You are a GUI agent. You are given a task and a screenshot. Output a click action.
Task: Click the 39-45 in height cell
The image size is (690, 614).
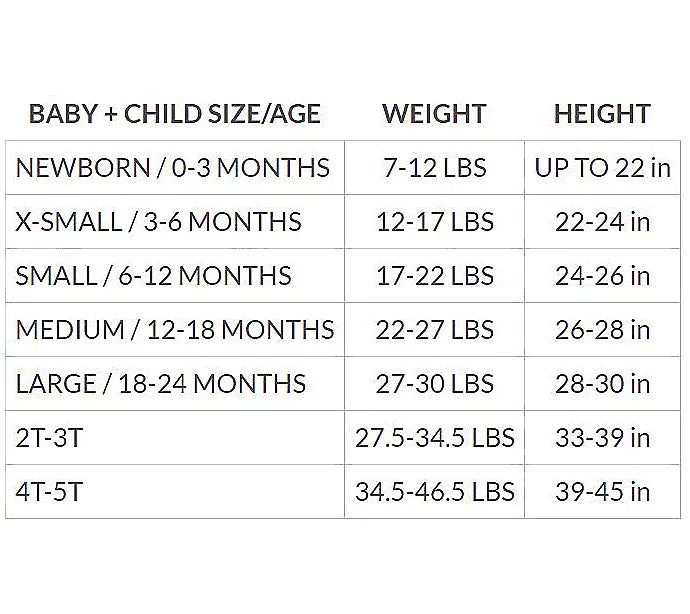[602, 491]
